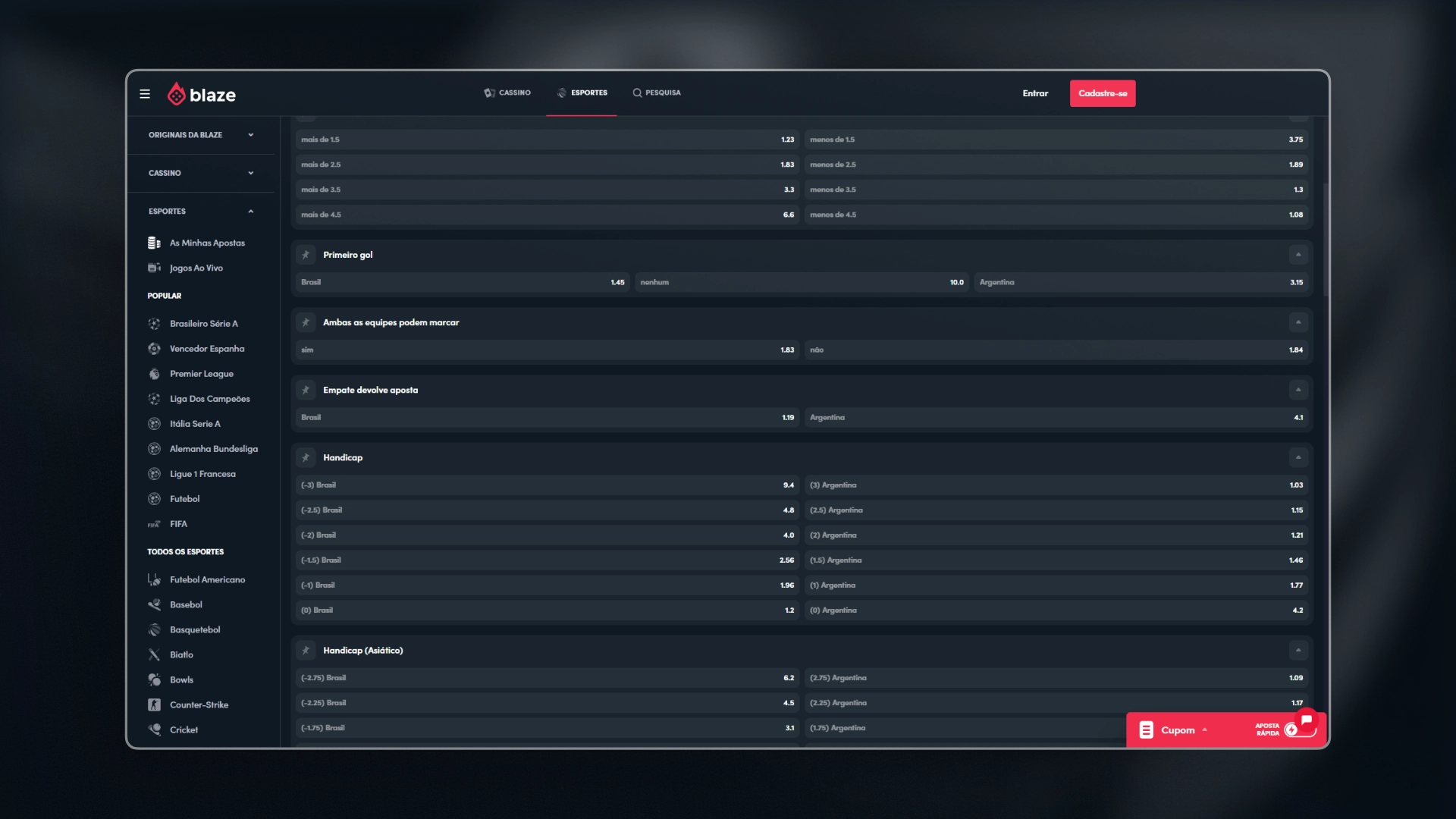Open the Jogos Ao Vivo icon
This screenshot has height=819, width=1456.
154,268
